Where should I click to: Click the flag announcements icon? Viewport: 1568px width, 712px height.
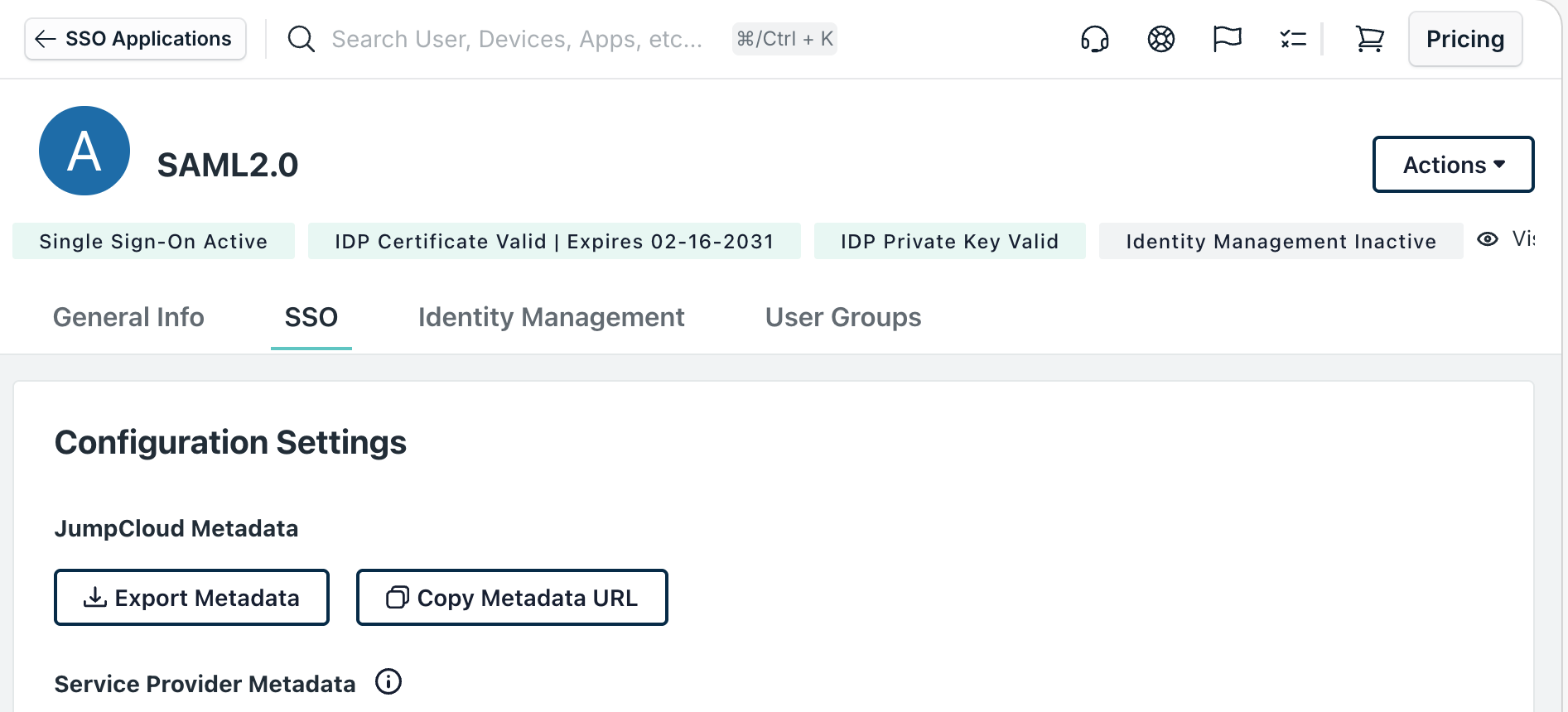click(x=1227, y=39)
